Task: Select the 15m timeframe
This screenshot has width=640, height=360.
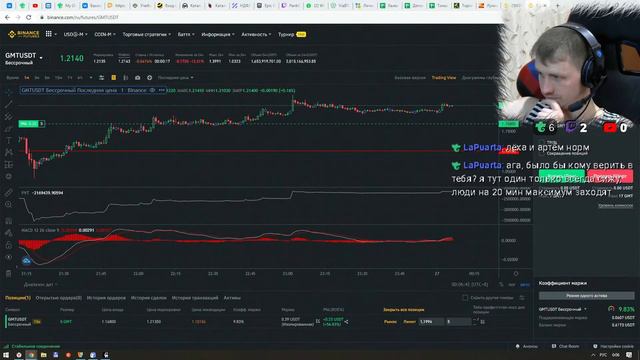Action: [x=59, y=78]
